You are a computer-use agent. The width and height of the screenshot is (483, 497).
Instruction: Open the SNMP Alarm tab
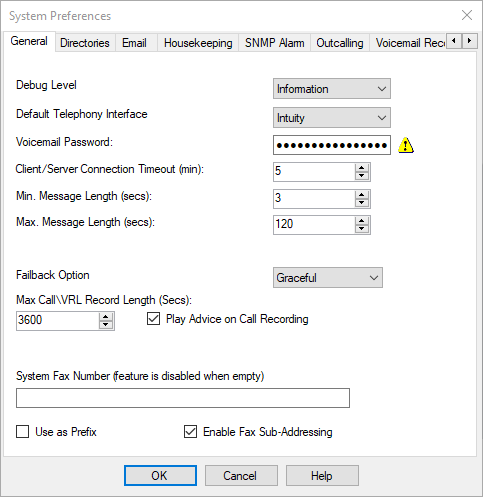274,43
